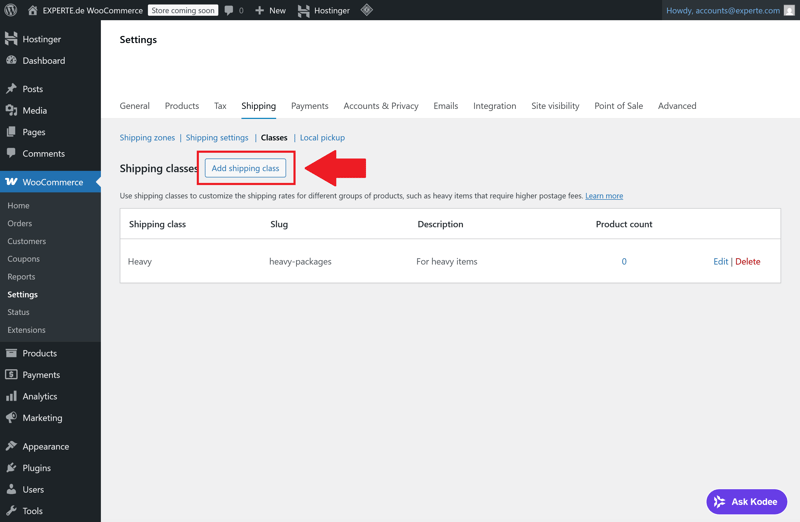Open Analytics via bar chart icon
Viewport: 800px width, 522px height.
[x=11, y=396]
